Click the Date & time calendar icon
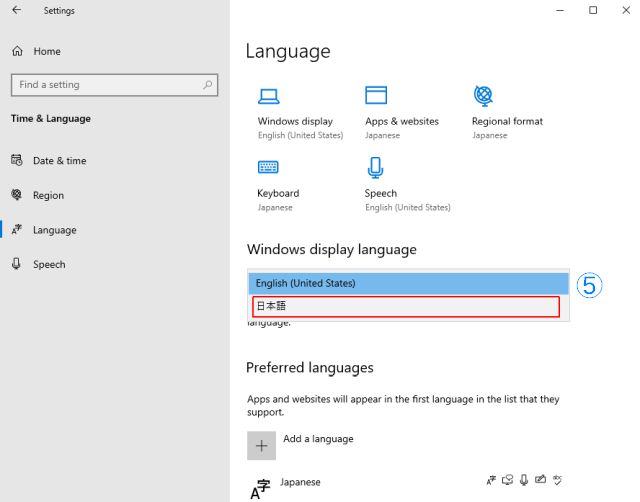This screenshot has height=502, width=640. (x=17, y=160)
